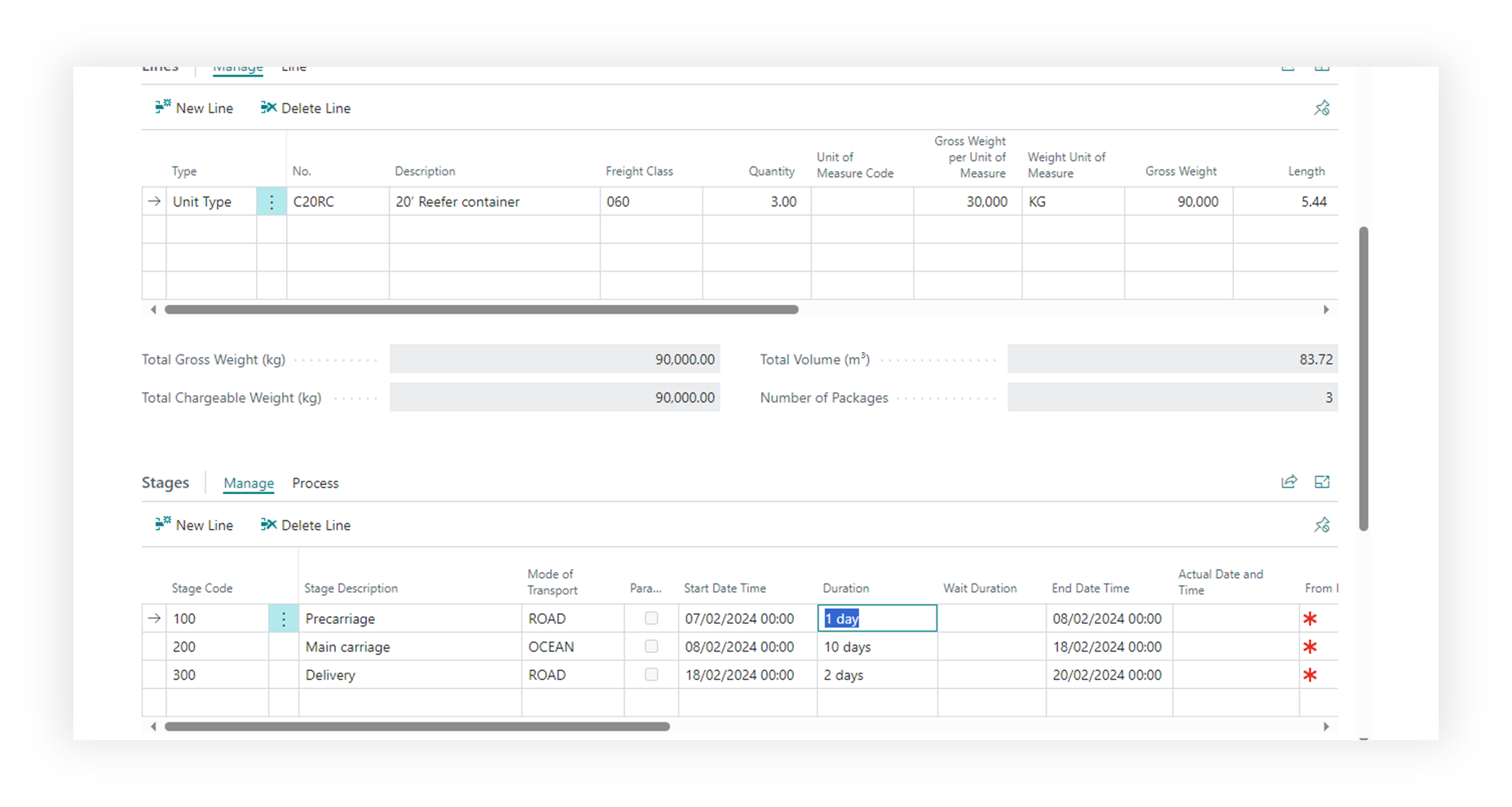
Task: Toggle the Parallel checkbox for Precarriage
Action: [x=651, y=619]
